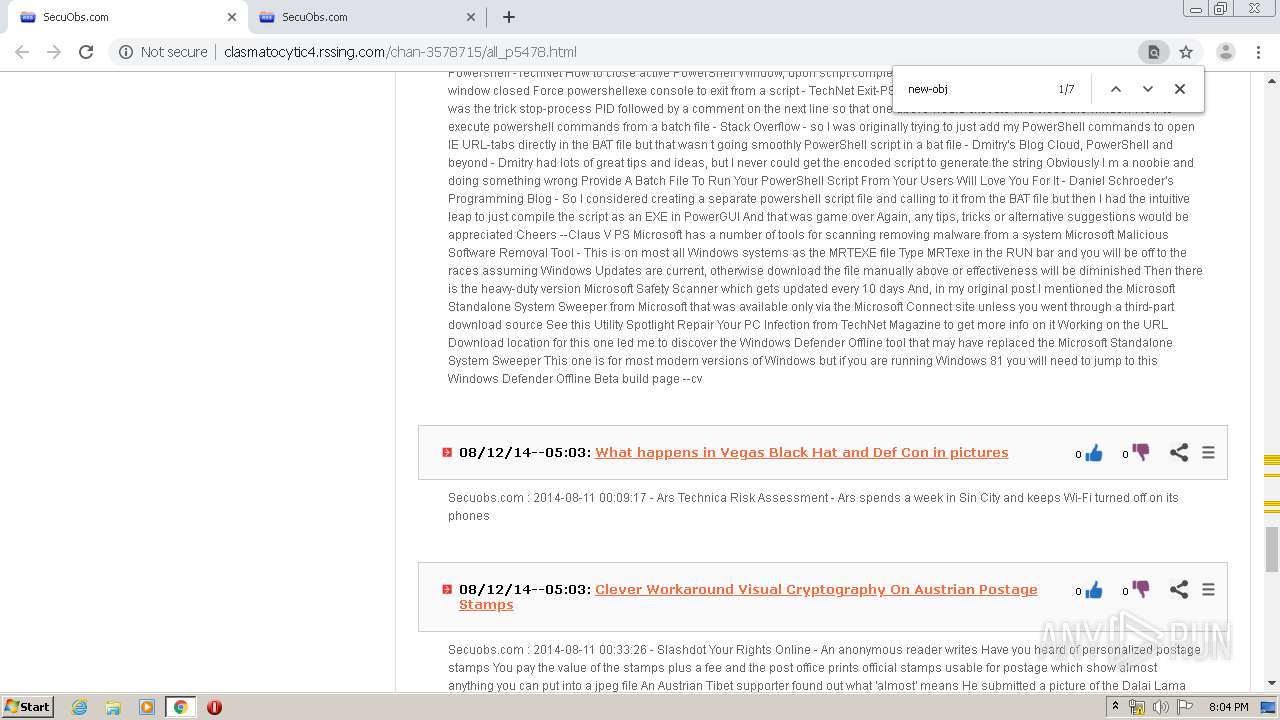Viewport: 1280px width, 720px height.
Task: Launch Internet Explorer from taskbar
Action: tap(80, 707)
